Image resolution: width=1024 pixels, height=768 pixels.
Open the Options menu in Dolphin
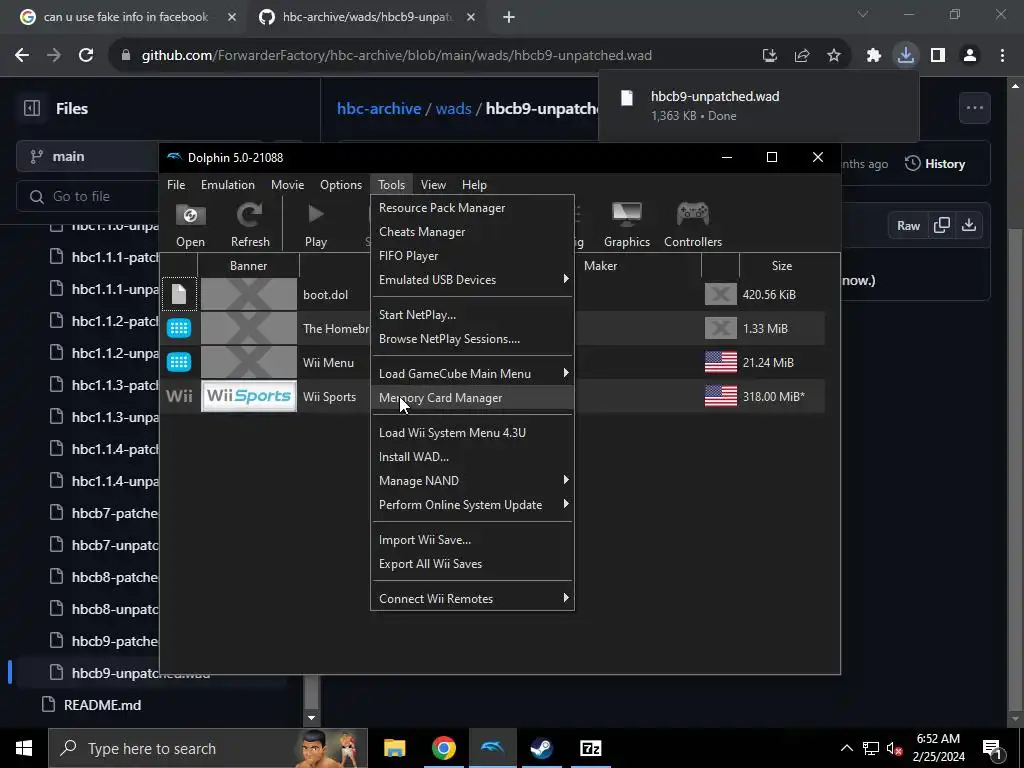pos(340,185)
